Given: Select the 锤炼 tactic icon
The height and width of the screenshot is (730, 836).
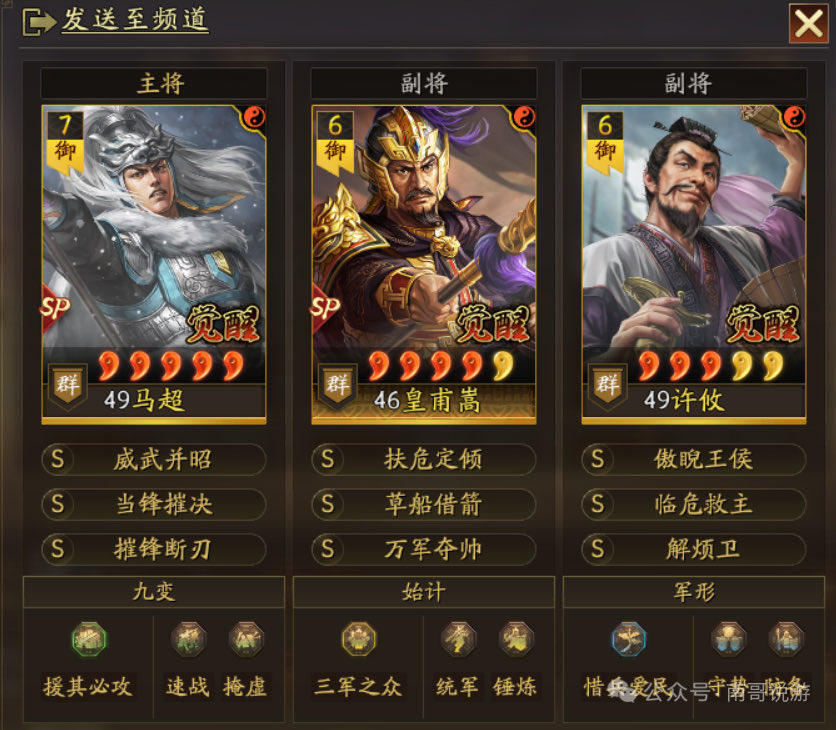Looking at the screenshot, I should pyautogui.click(x=516, y=639).
